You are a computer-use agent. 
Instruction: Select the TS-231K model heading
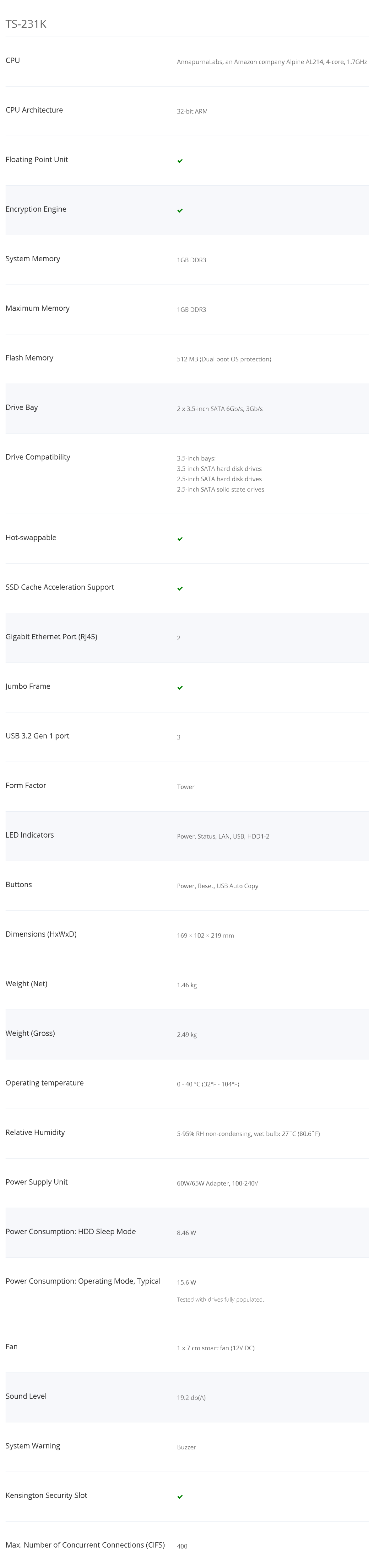[x=26, y=24]
